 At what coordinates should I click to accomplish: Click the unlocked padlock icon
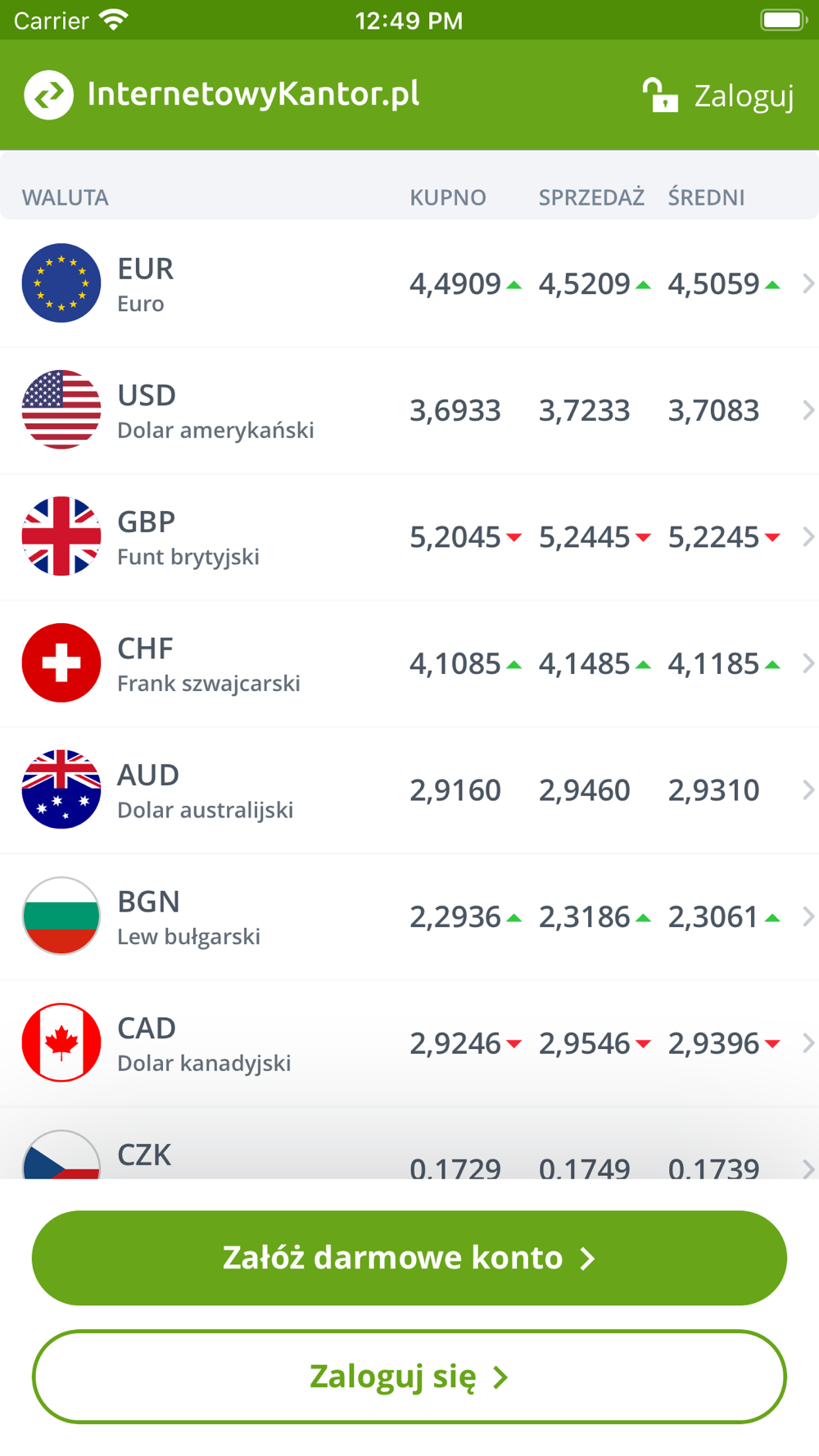(x=660, y=95)
